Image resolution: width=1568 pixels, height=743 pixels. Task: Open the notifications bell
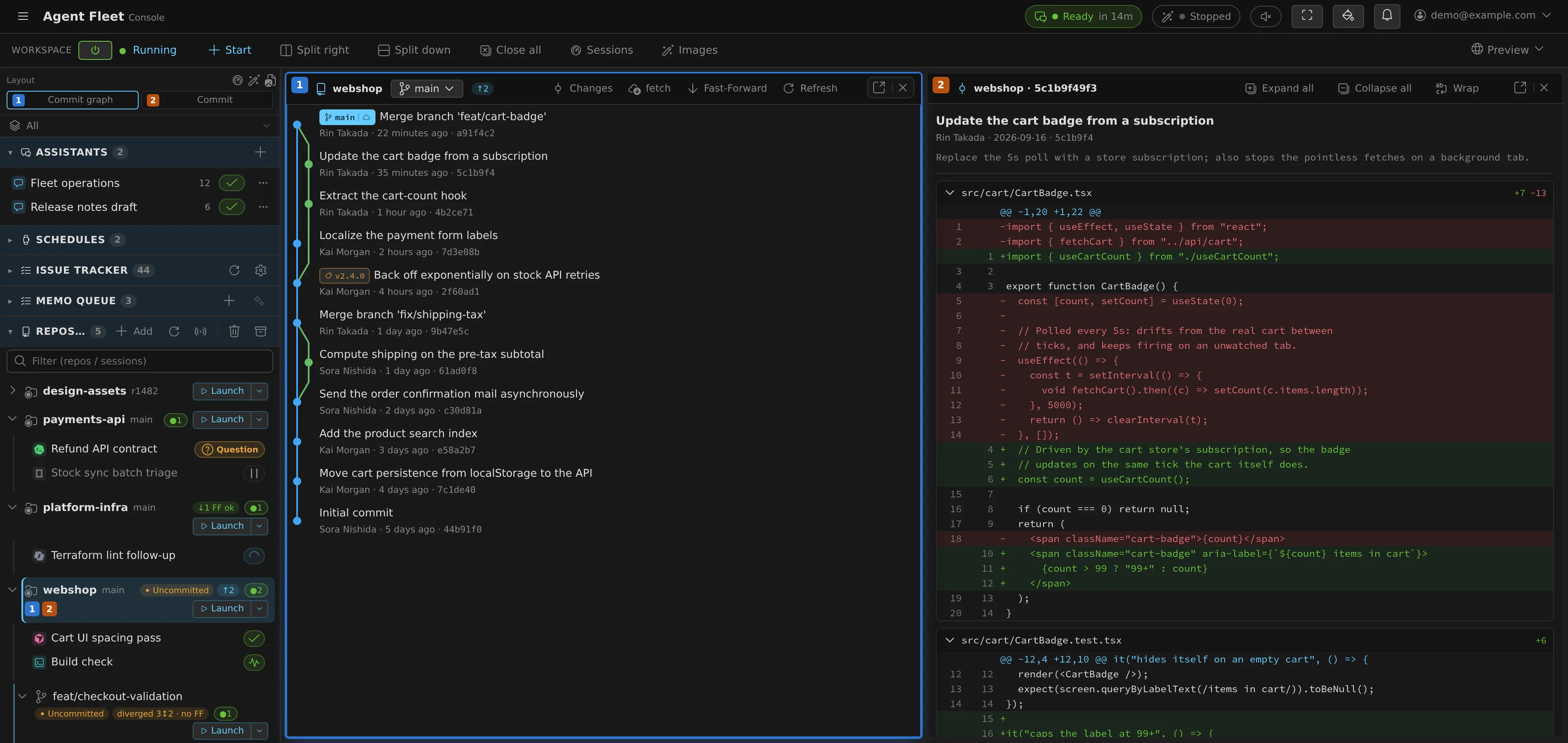click(1387, 17)
